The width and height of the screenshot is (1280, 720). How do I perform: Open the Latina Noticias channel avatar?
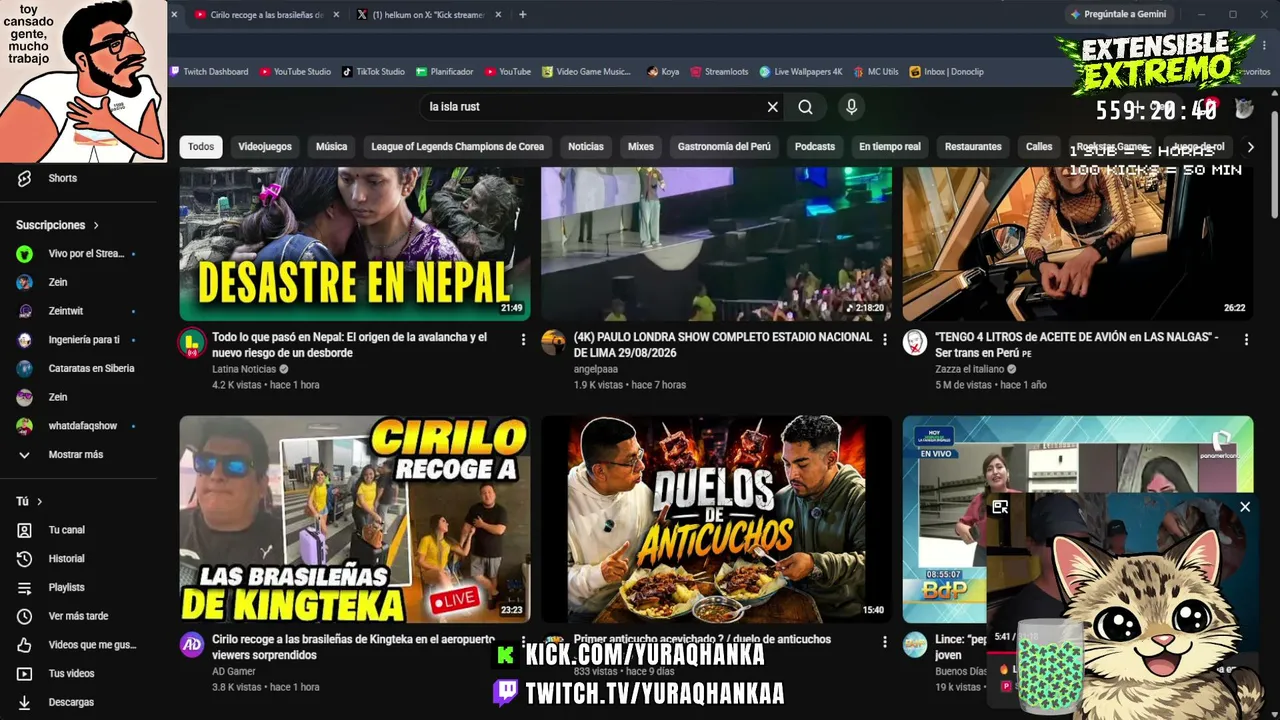pyautogui.click(x=192, y=343)
